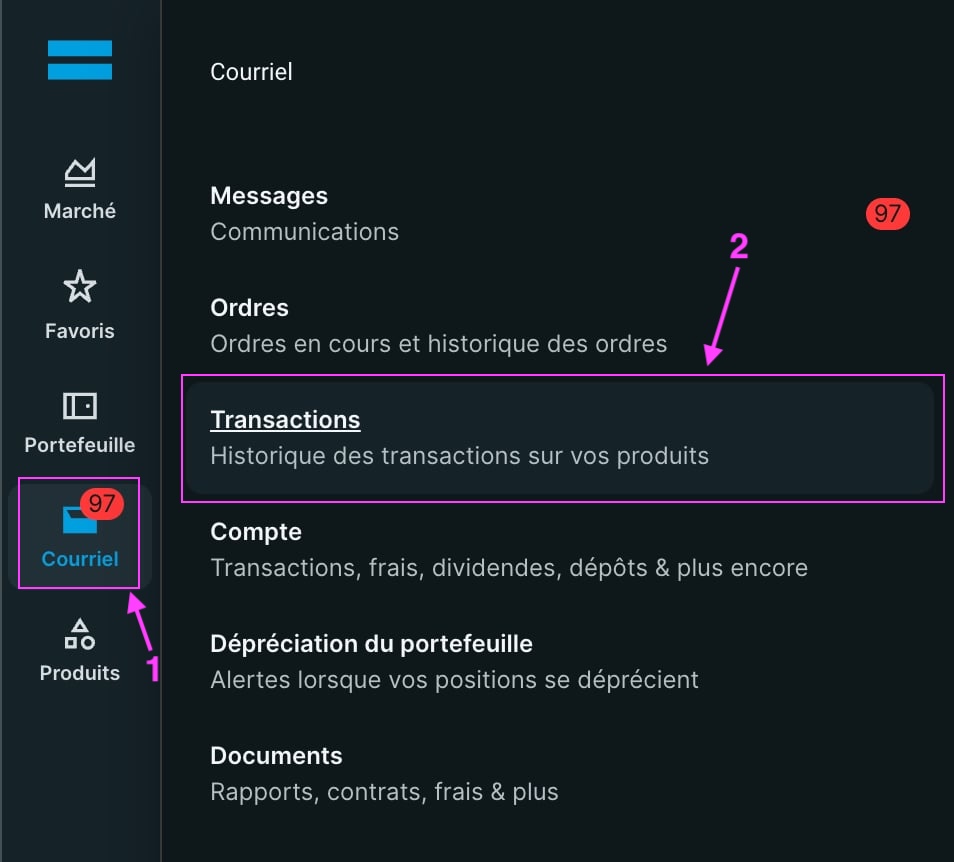Open the Portefeuille wallet icon

pos(80,405)
